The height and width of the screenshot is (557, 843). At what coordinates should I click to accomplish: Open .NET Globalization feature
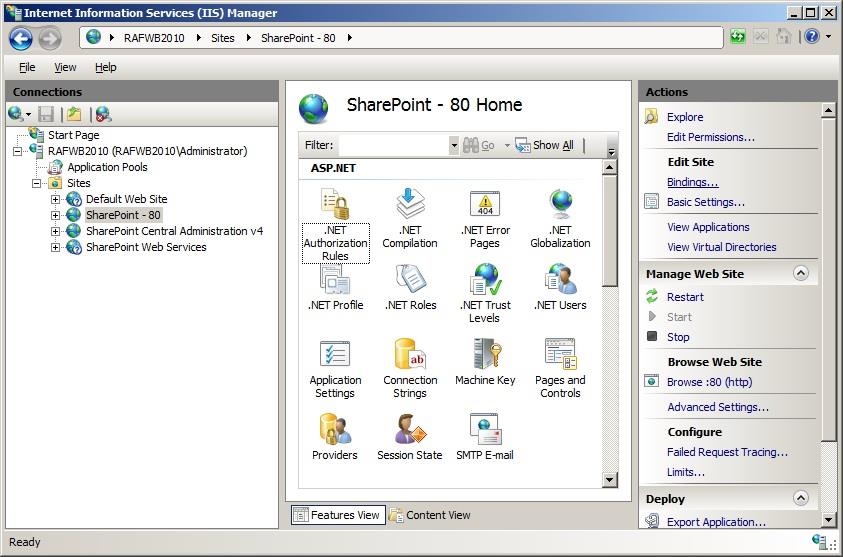(x=560, y=219)
